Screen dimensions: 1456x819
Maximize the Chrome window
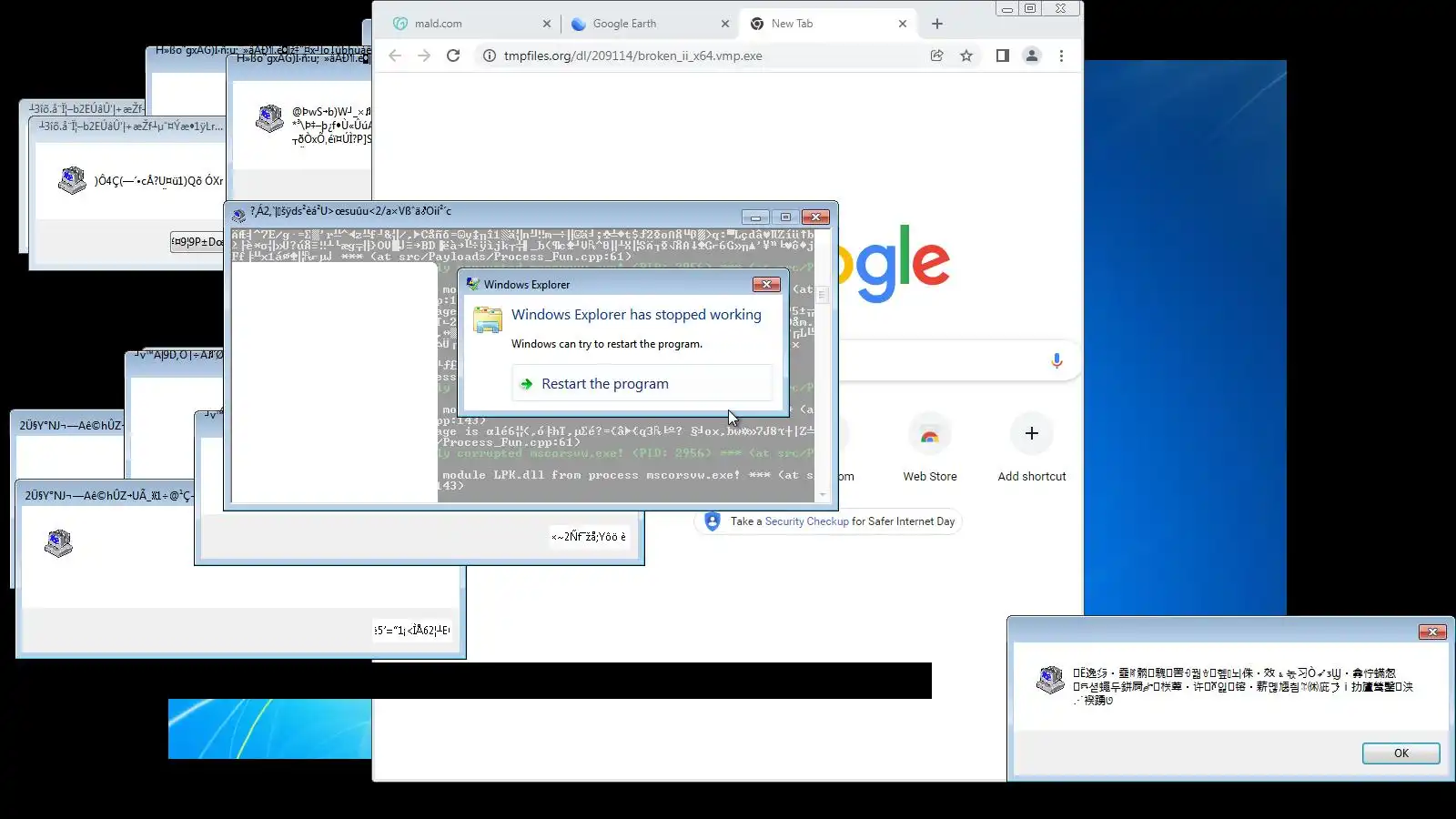click(x=1030, y=8)
